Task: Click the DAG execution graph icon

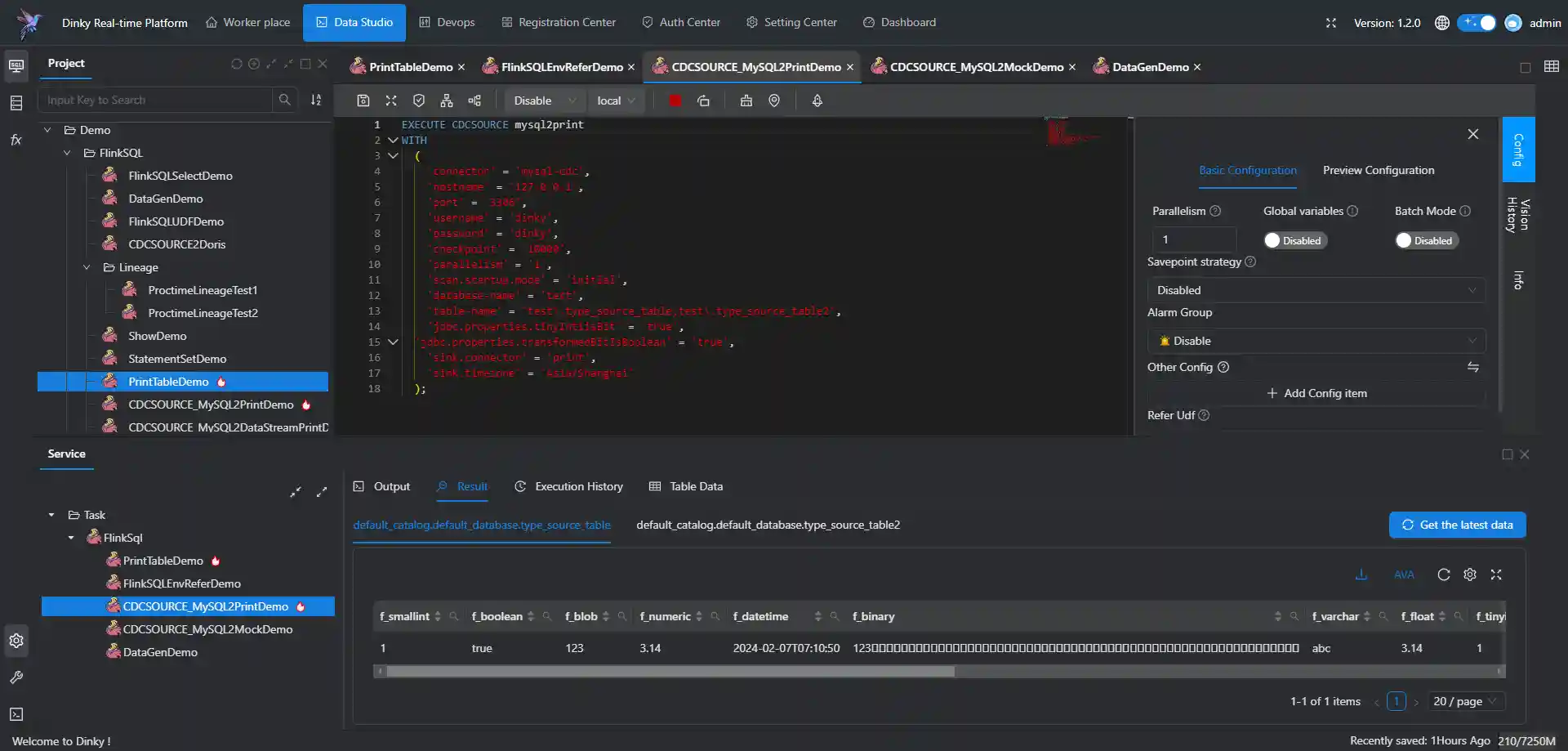Action: click(x=446, y=101)
